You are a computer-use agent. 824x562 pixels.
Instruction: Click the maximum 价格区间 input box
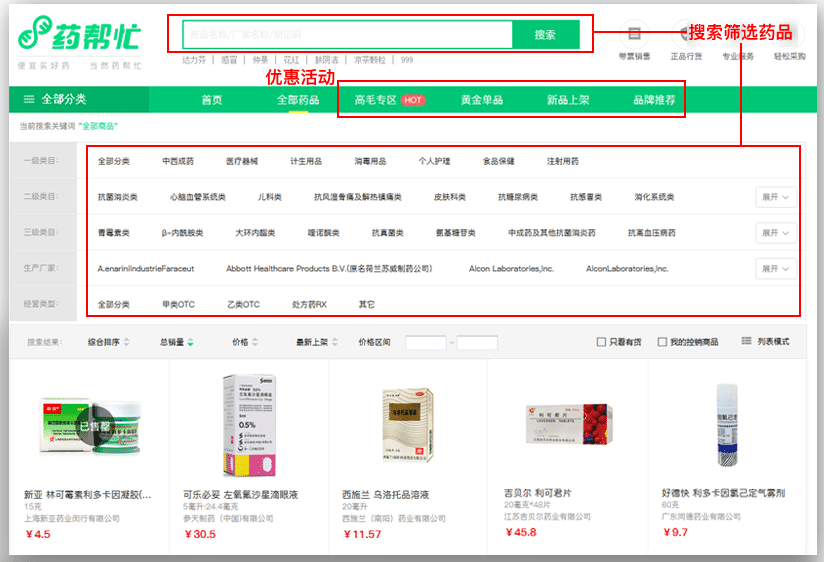tap(477, 343)
